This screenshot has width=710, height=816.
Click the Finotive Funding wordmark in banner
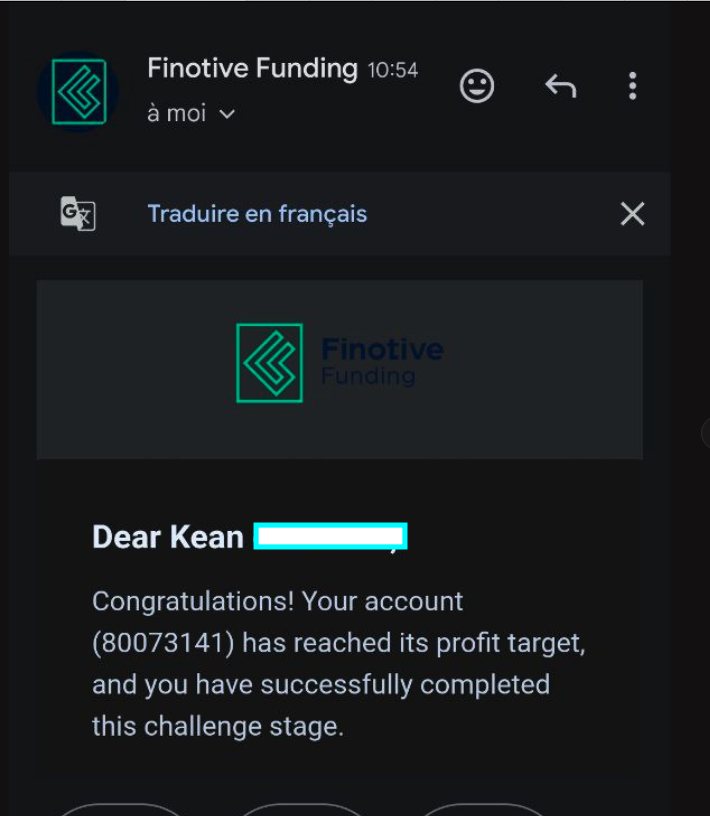tap(382, 362)
